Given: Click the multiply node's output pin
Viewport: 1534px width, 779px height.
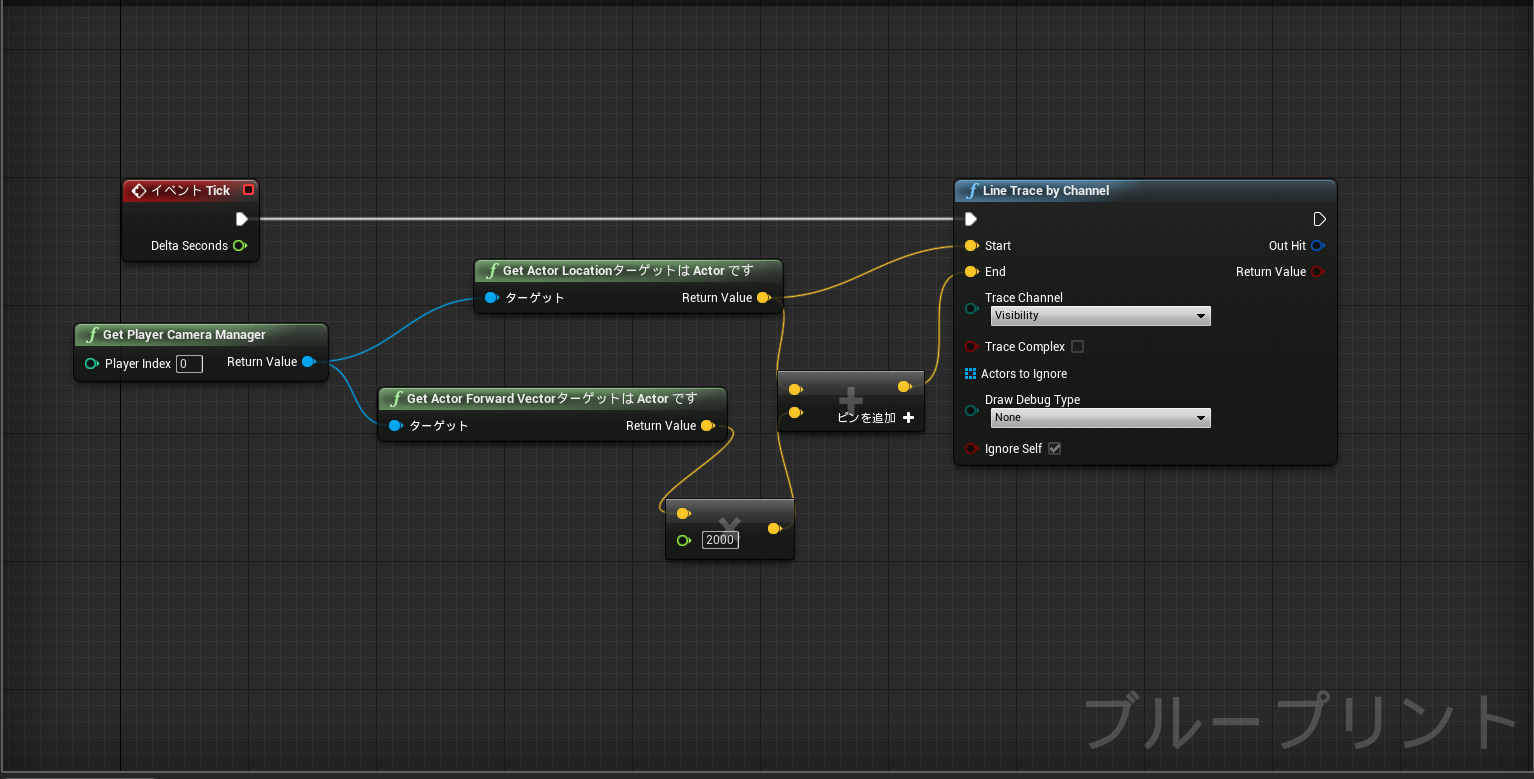Looking at the screenshot, I should (x=775, y=529).
